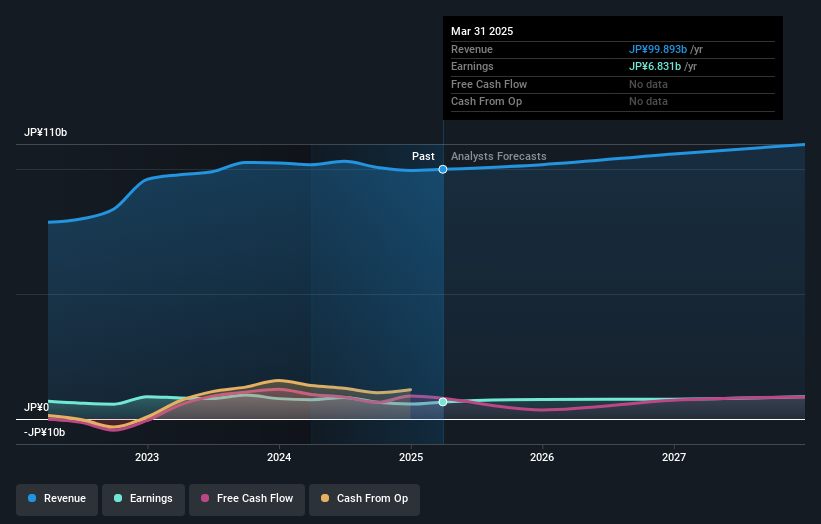This screenshot has height=524, width=821.
Task: Toggle the Revenue legend series
Action: [x=57, y=498]
